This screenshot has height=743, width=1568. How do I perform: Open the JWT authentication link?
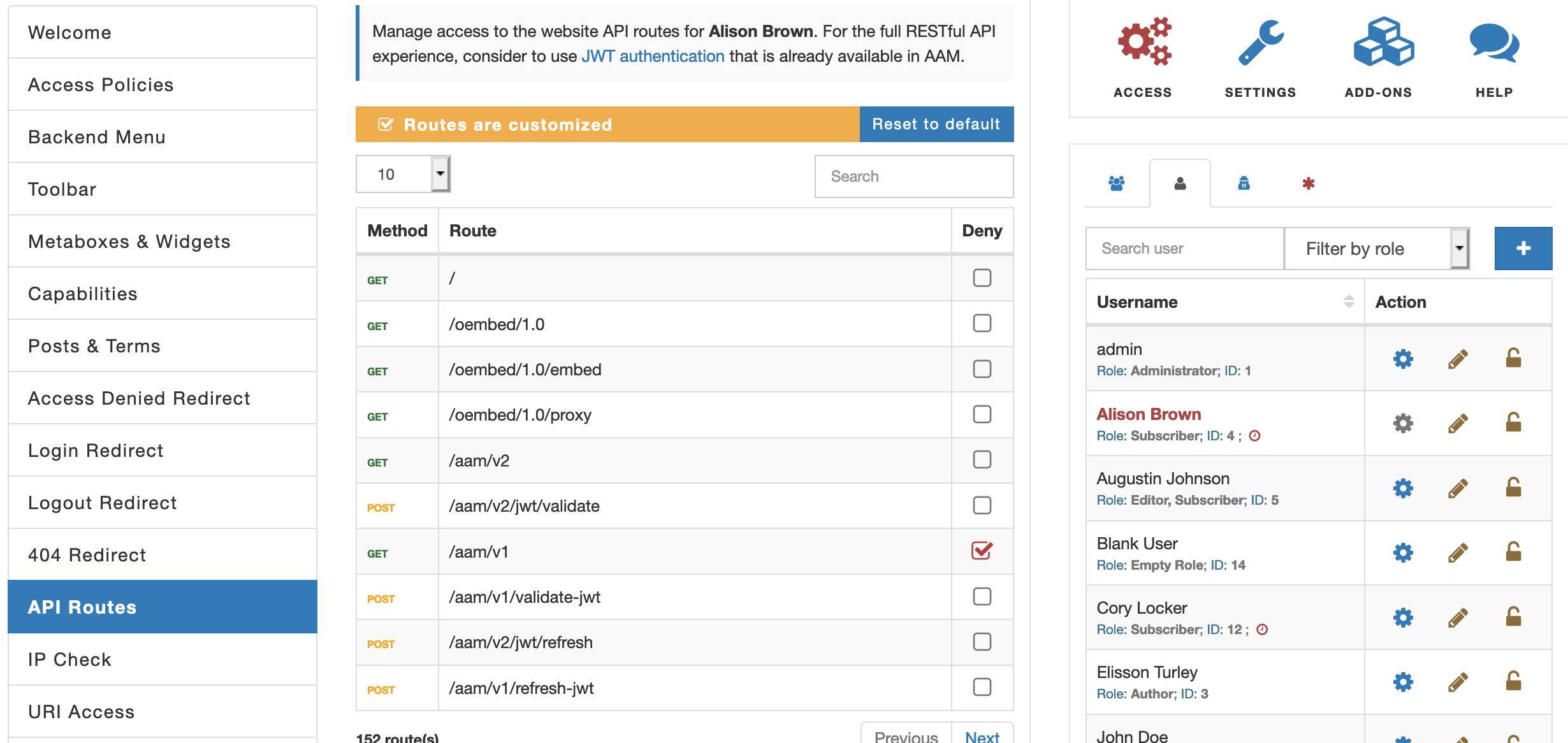point(653,56)
